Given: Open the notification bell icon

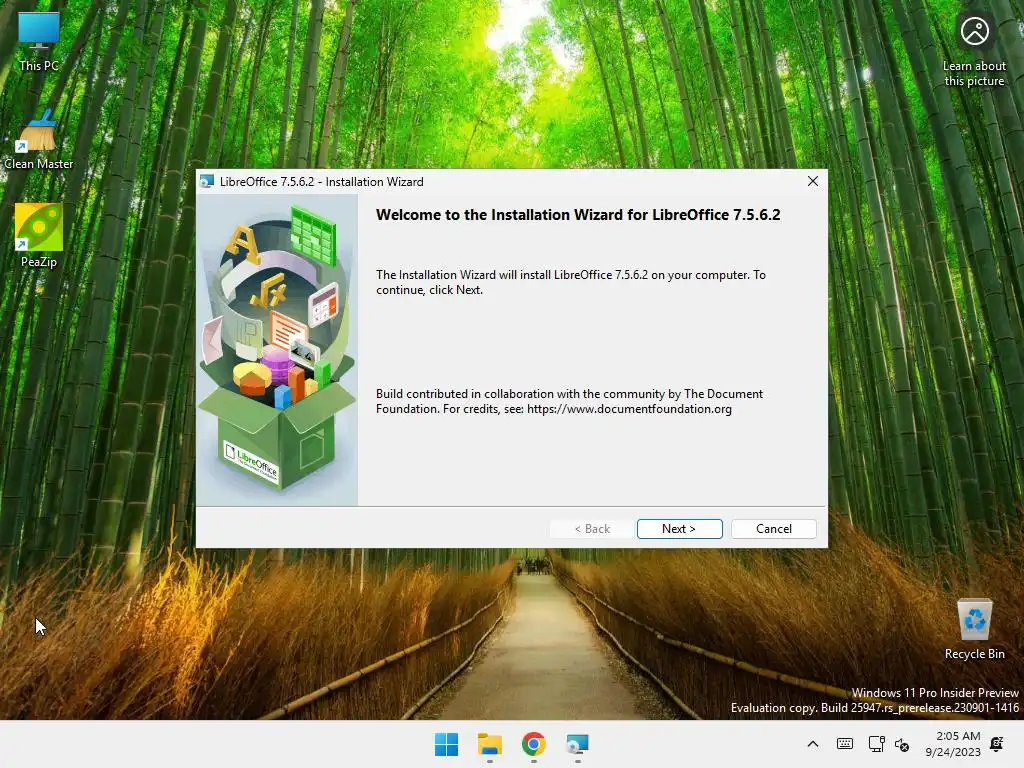Looking at the screenshot, I should pos(997,744).
